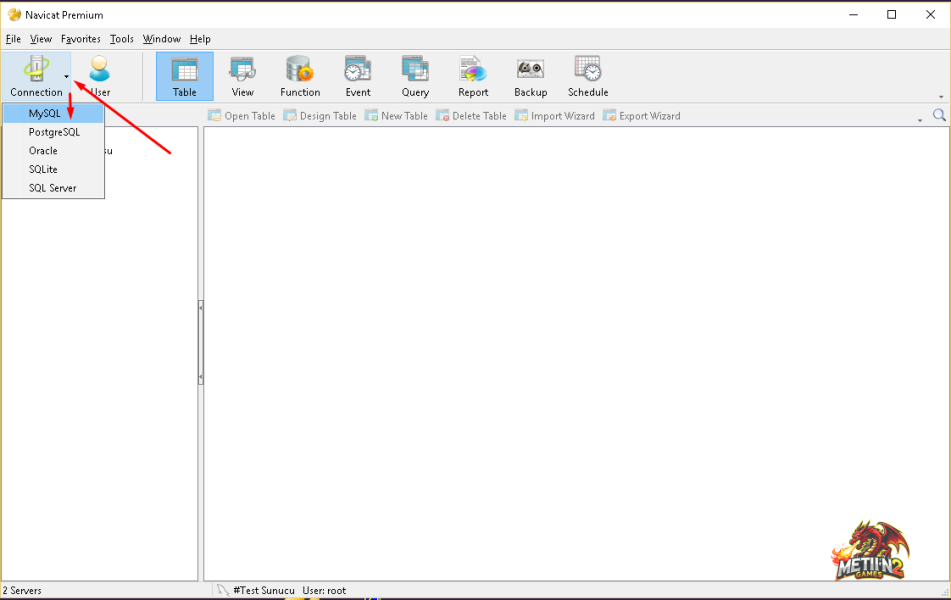Select the Table toolbar button
Image resolution: width=951 pixels, height=600 pixels.
184,76
